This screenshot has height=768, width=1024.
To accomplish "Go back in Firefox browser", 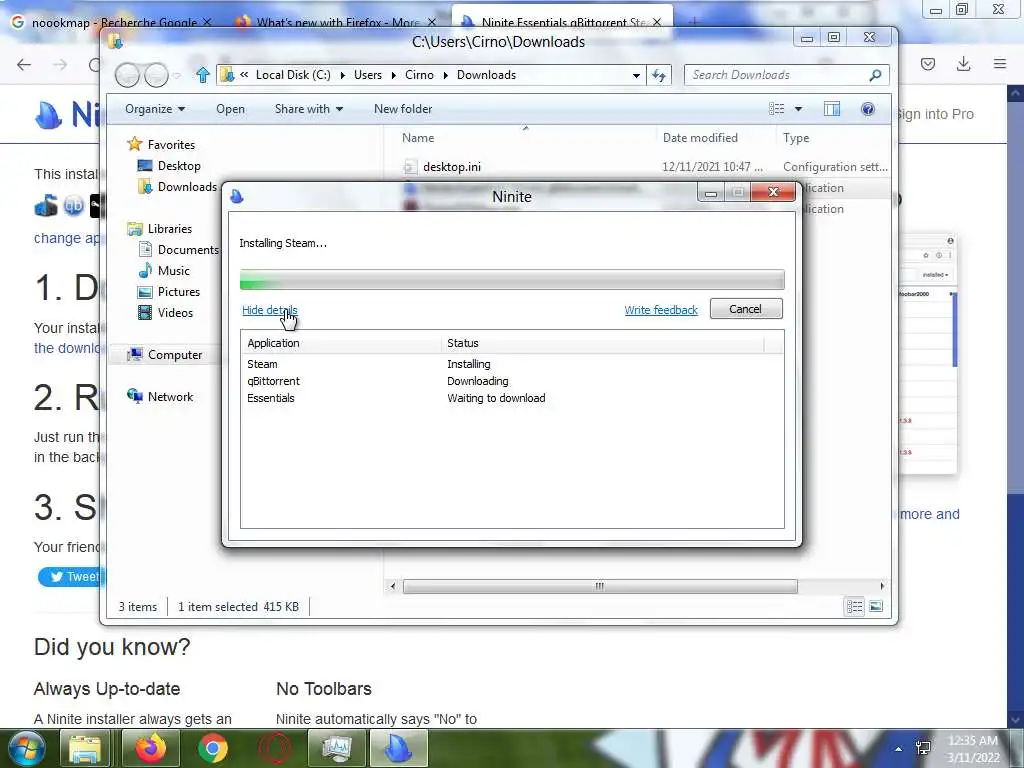I will tap(24, 64).
